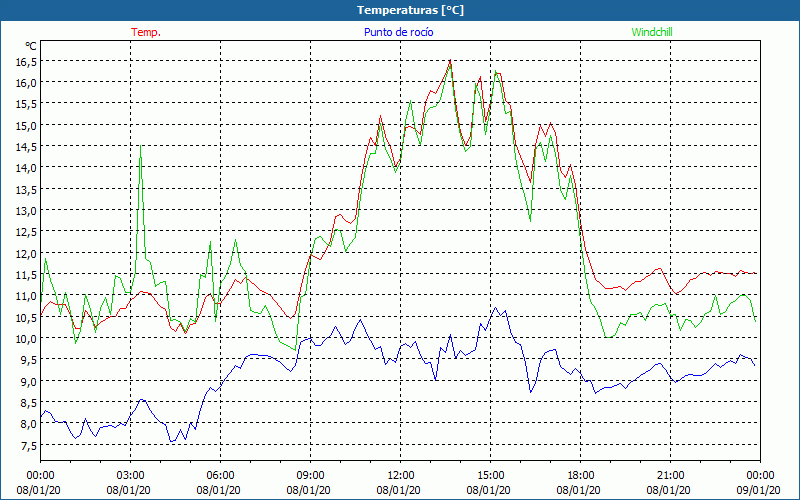800x500 pixels.
Task: Click the 15,5 y-axis value
Action: point(26,104)
